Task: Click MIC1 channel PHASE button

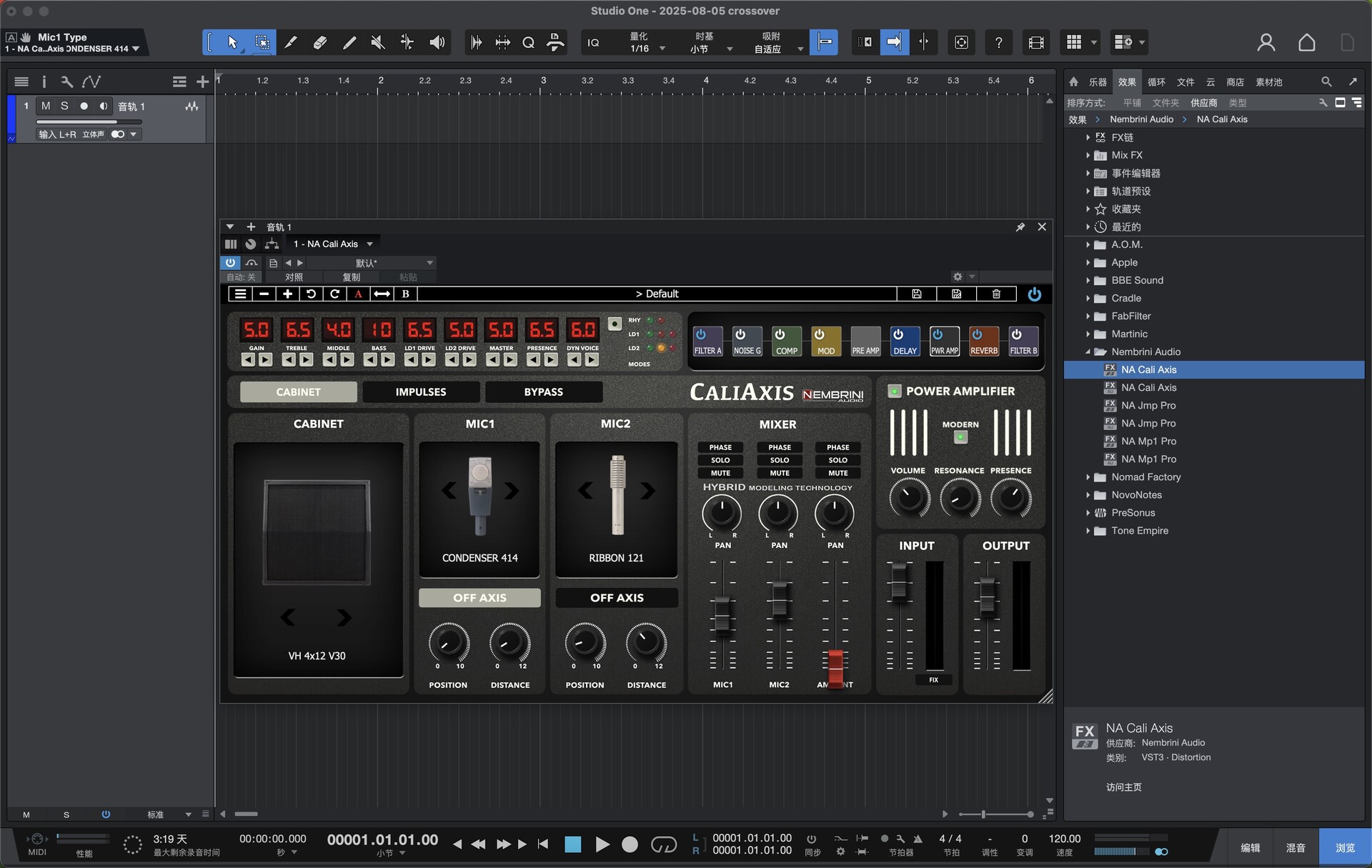Action: 720,447
